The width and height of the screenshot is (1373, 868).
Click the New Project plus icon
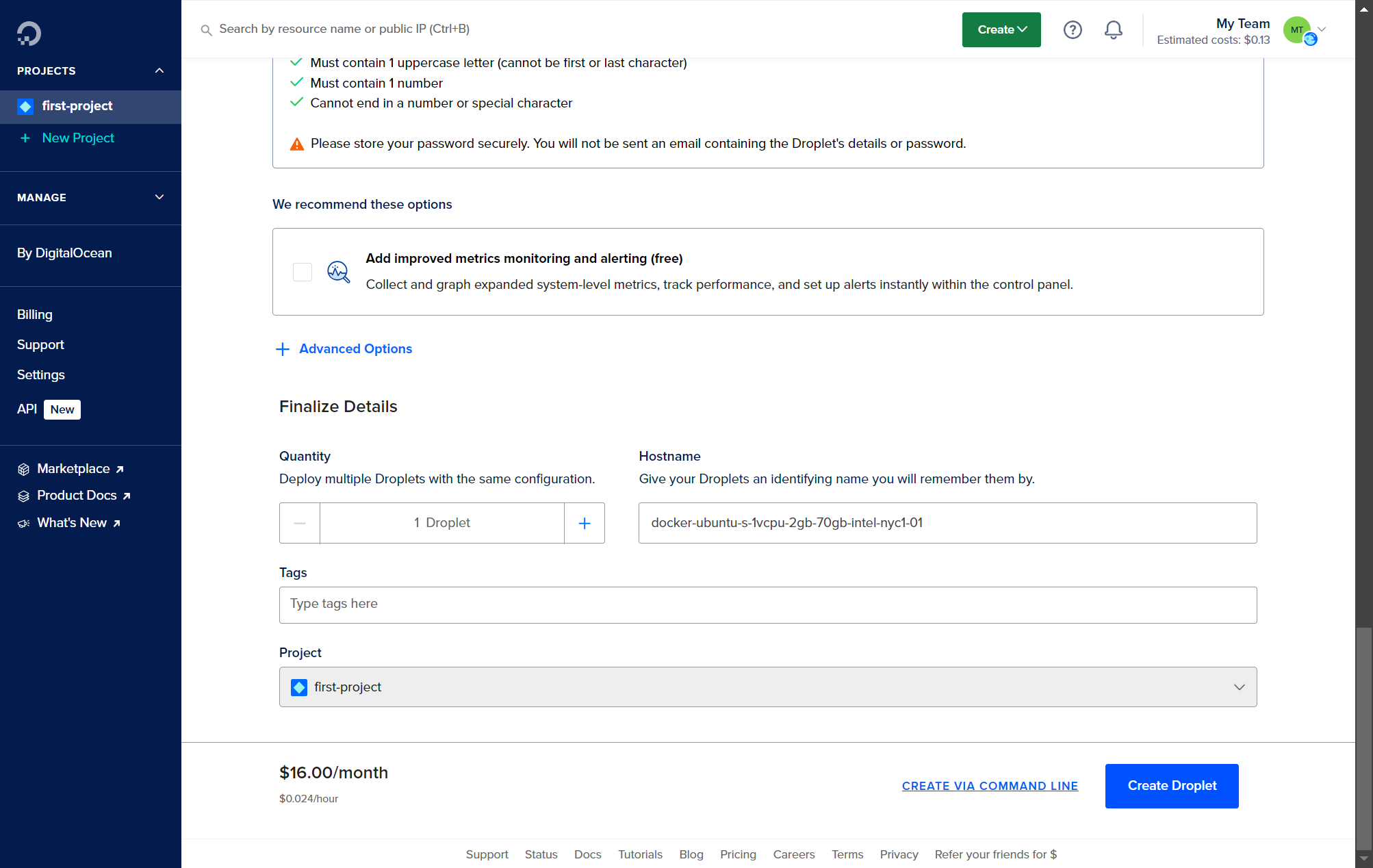pyautogui.click(x=25, y=138)
